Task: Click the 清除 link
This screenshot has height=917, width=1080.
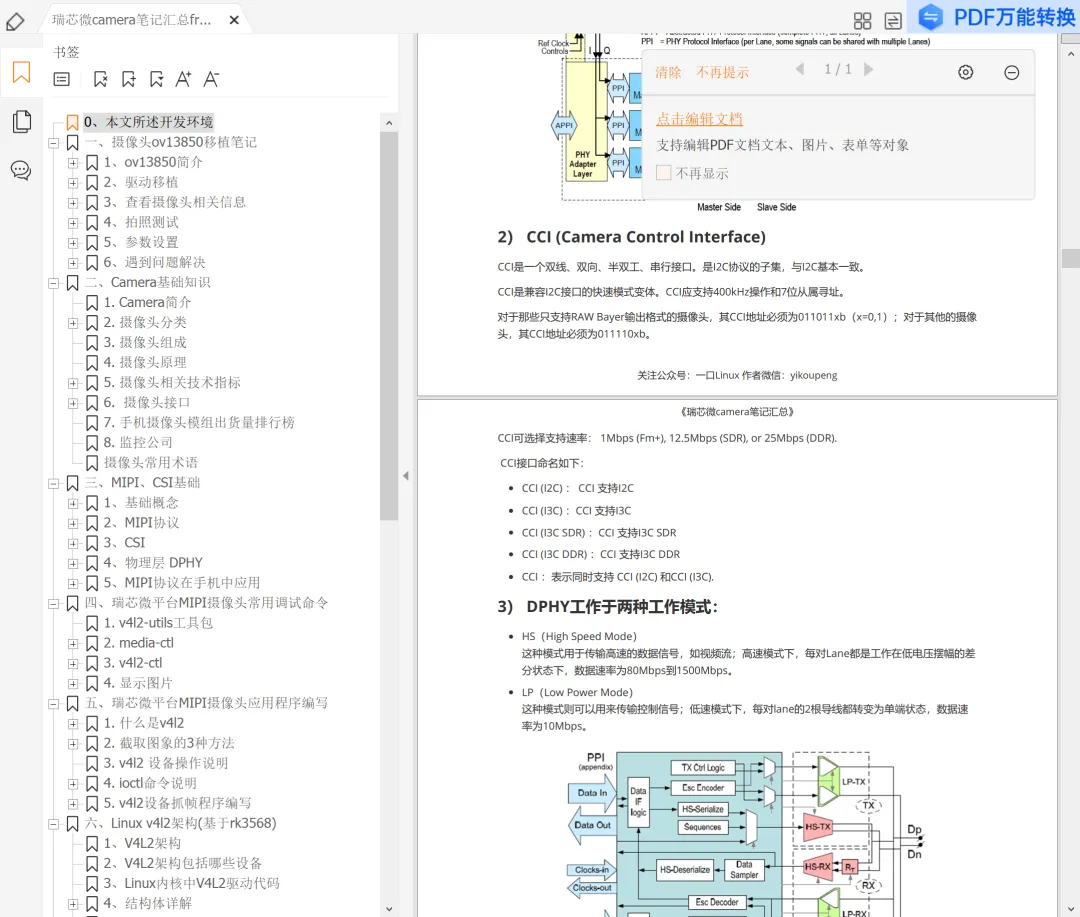Action: (668, 72)
